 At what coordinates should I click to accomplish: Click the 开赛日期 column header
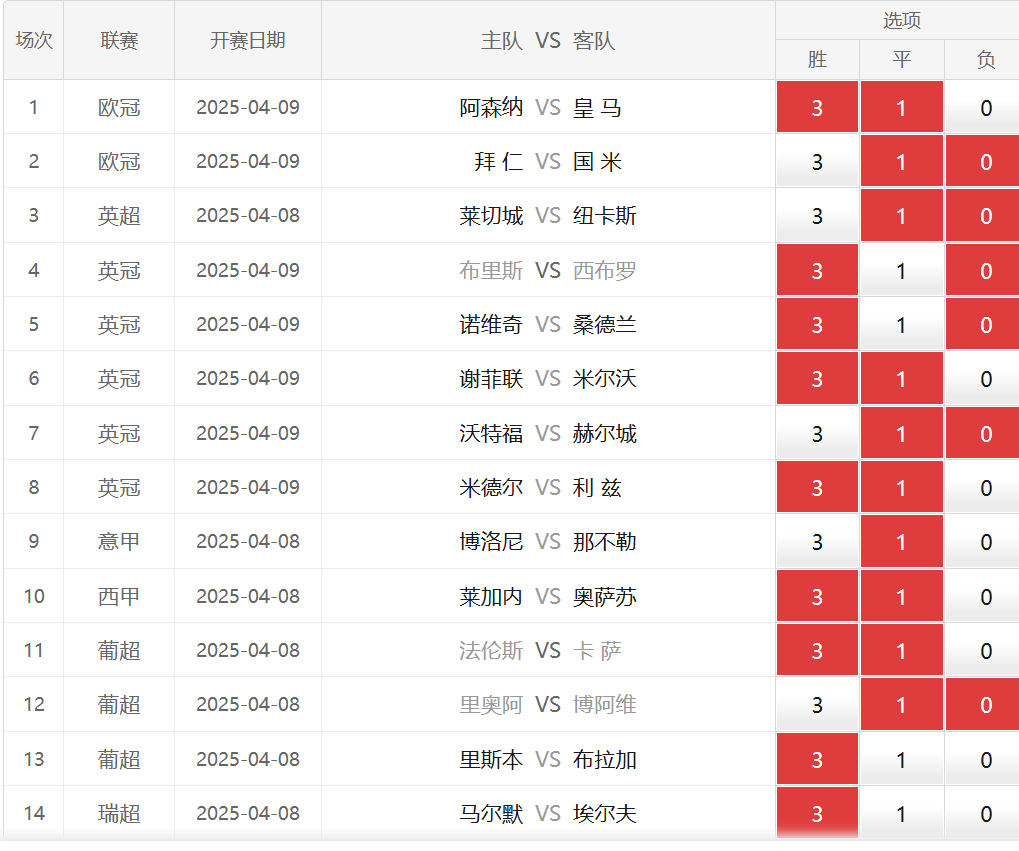(247, 40)
